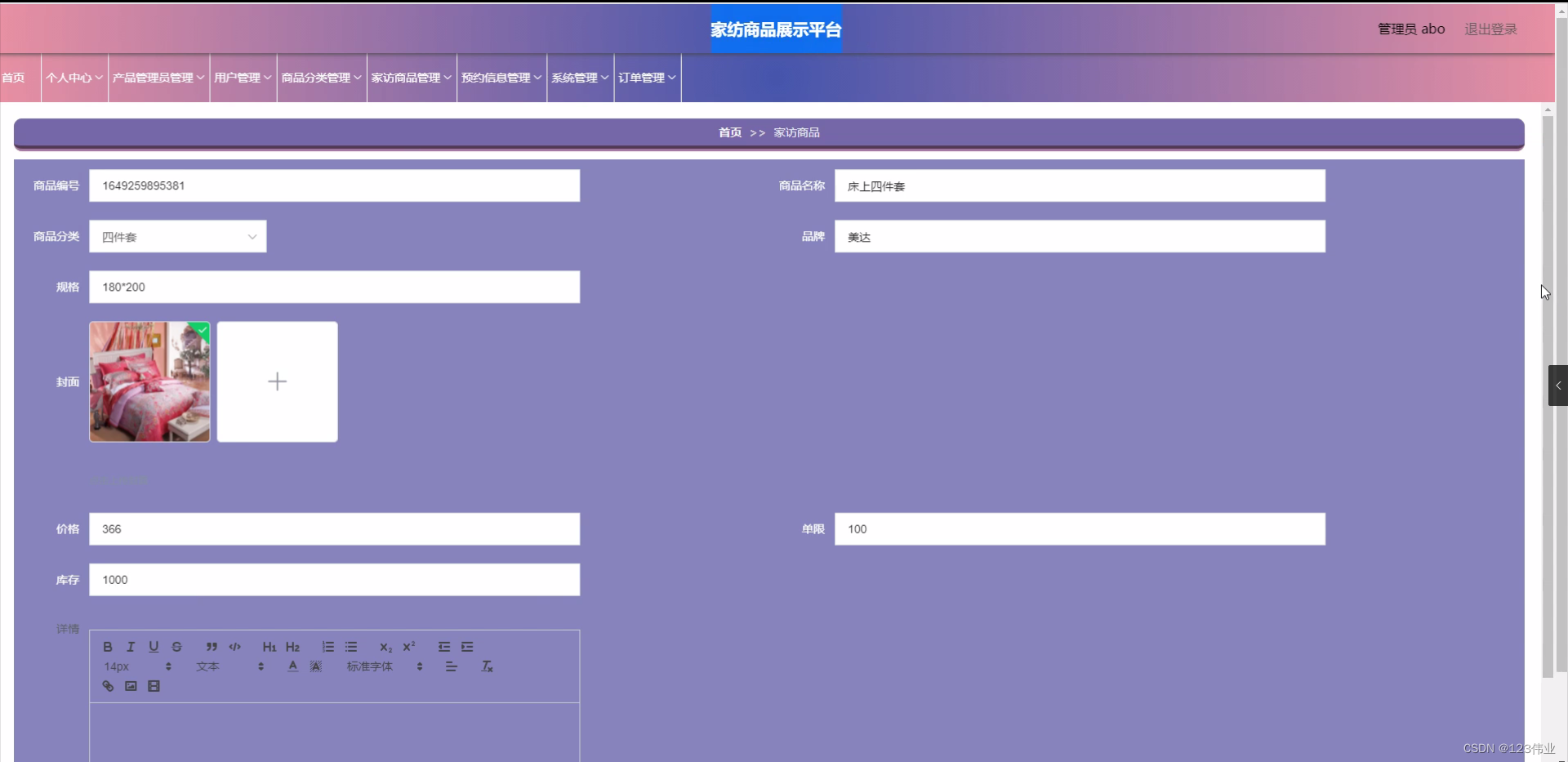This screenshot has height=762, width=1568.
Task: Click the 退出登录 link
Action: (x=1490, y=28)
